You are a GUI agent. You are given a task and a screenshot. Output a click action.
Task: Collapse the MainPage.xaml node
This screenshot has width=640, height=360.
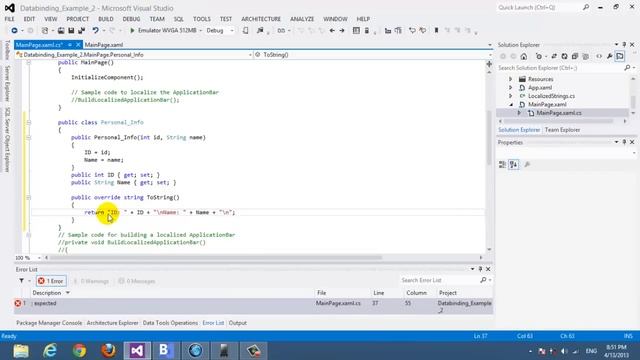pos(511,104)
